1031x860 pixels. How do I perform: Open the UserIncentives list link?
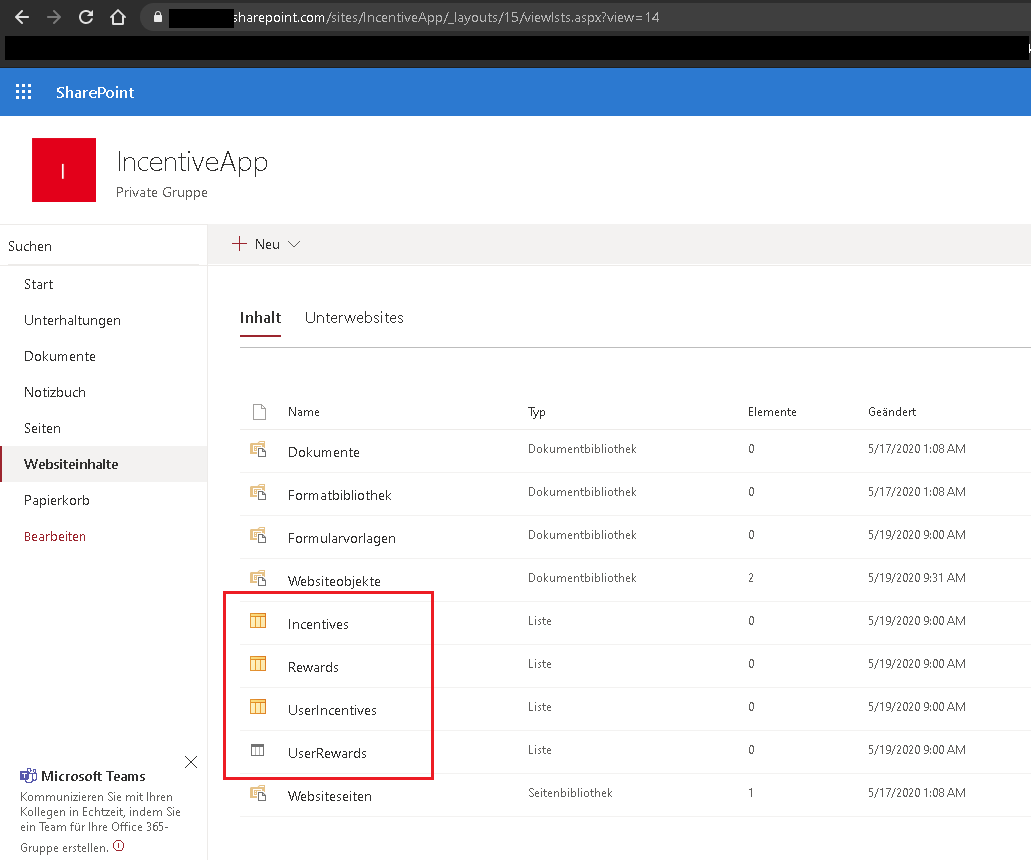click(x=332, y=710)
